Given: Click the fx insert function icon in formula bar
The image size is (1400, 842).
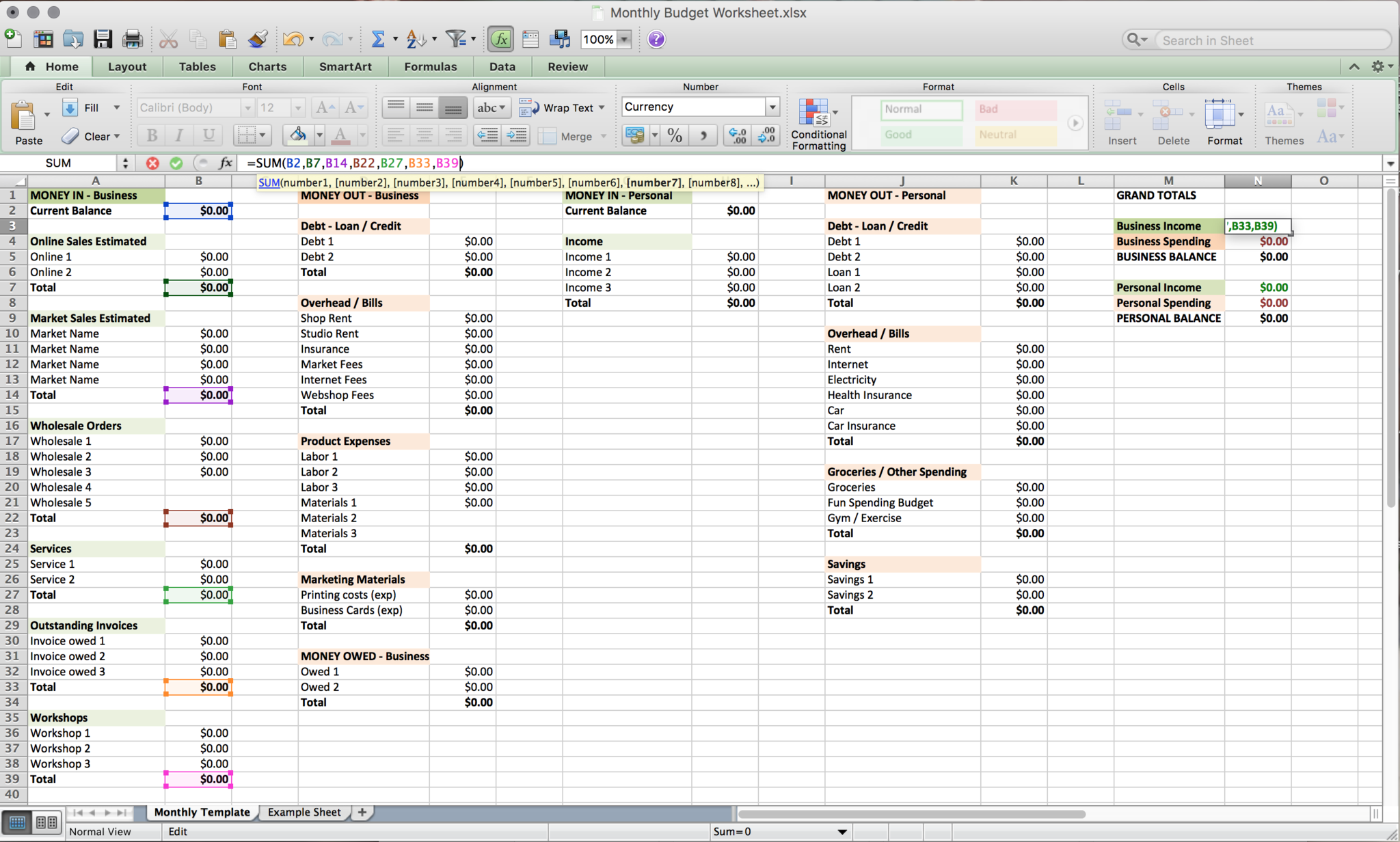Looking at the screenshot, I should pyautogui.click(x=226, y=163).
